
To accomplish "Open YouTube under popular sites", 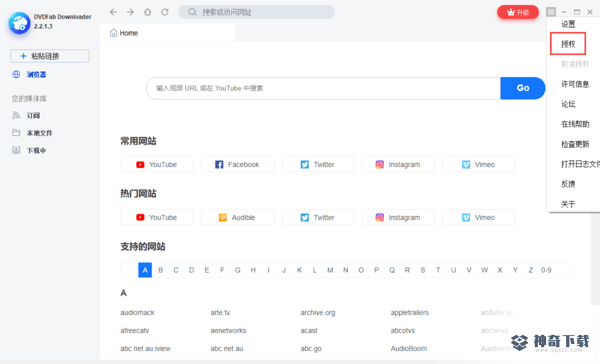I will click(157, 217).
